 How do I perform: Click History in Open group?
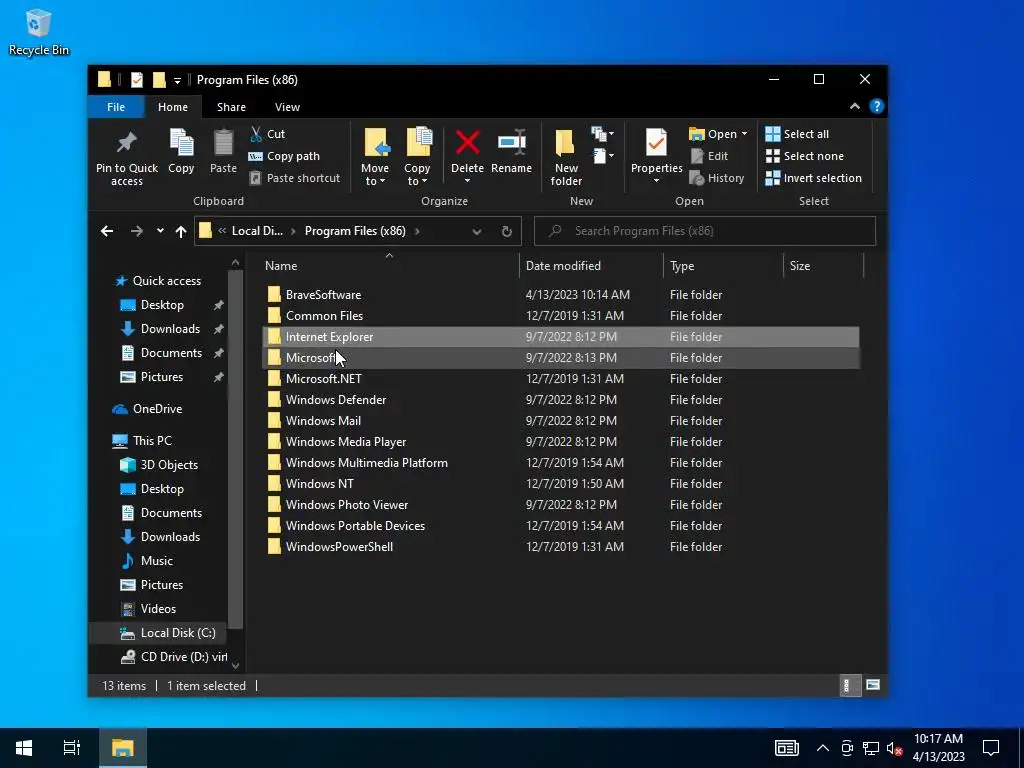(x=717, y=178)
